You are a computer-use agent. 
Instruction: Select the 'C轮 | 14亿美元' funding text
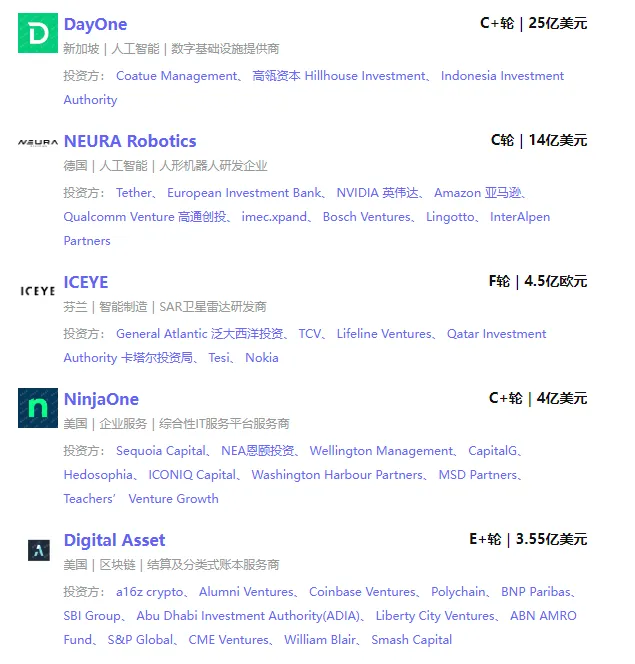[x=539, y=140]
